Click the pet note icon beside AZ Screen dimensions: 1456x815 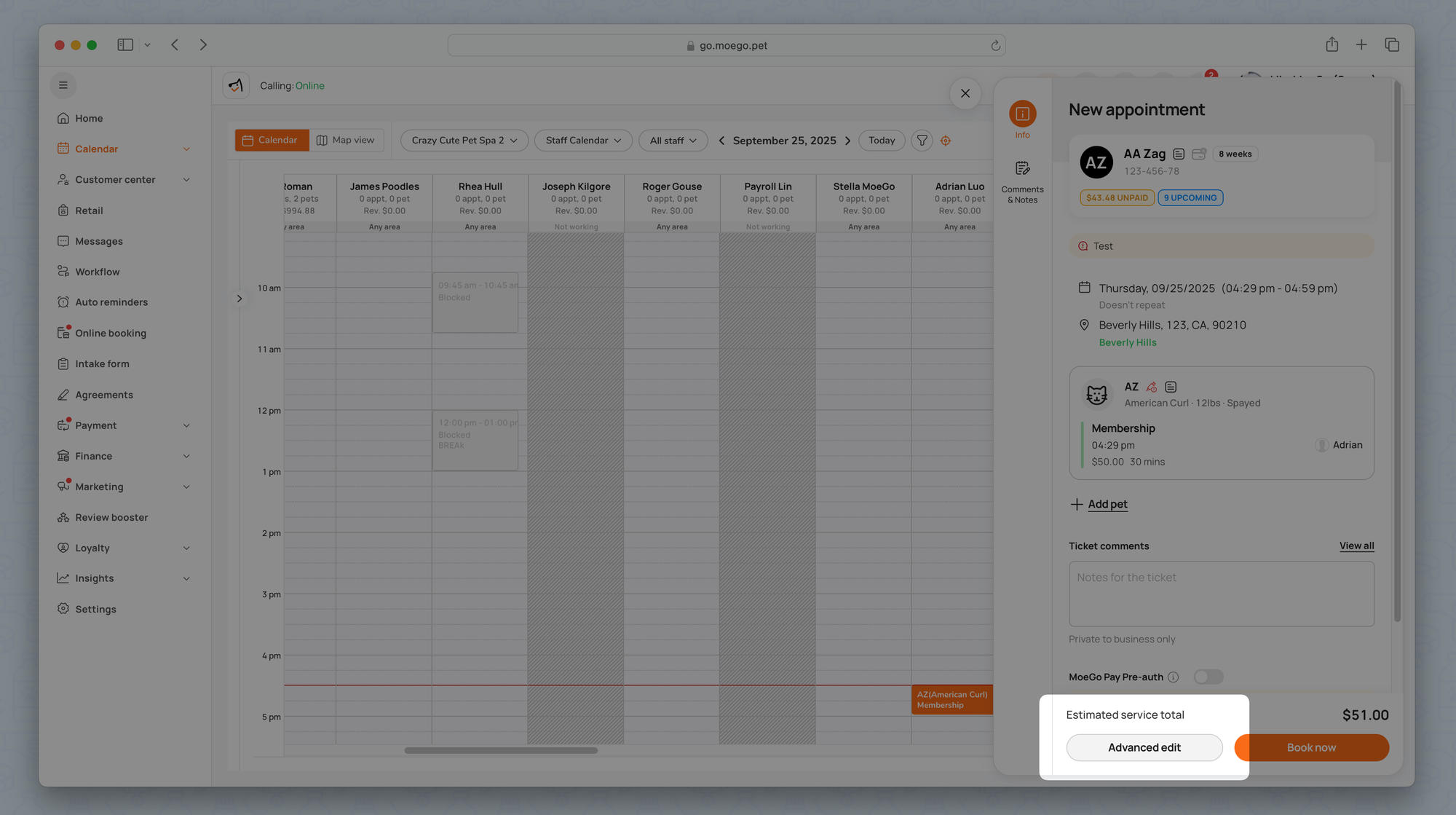point(1171,387)
